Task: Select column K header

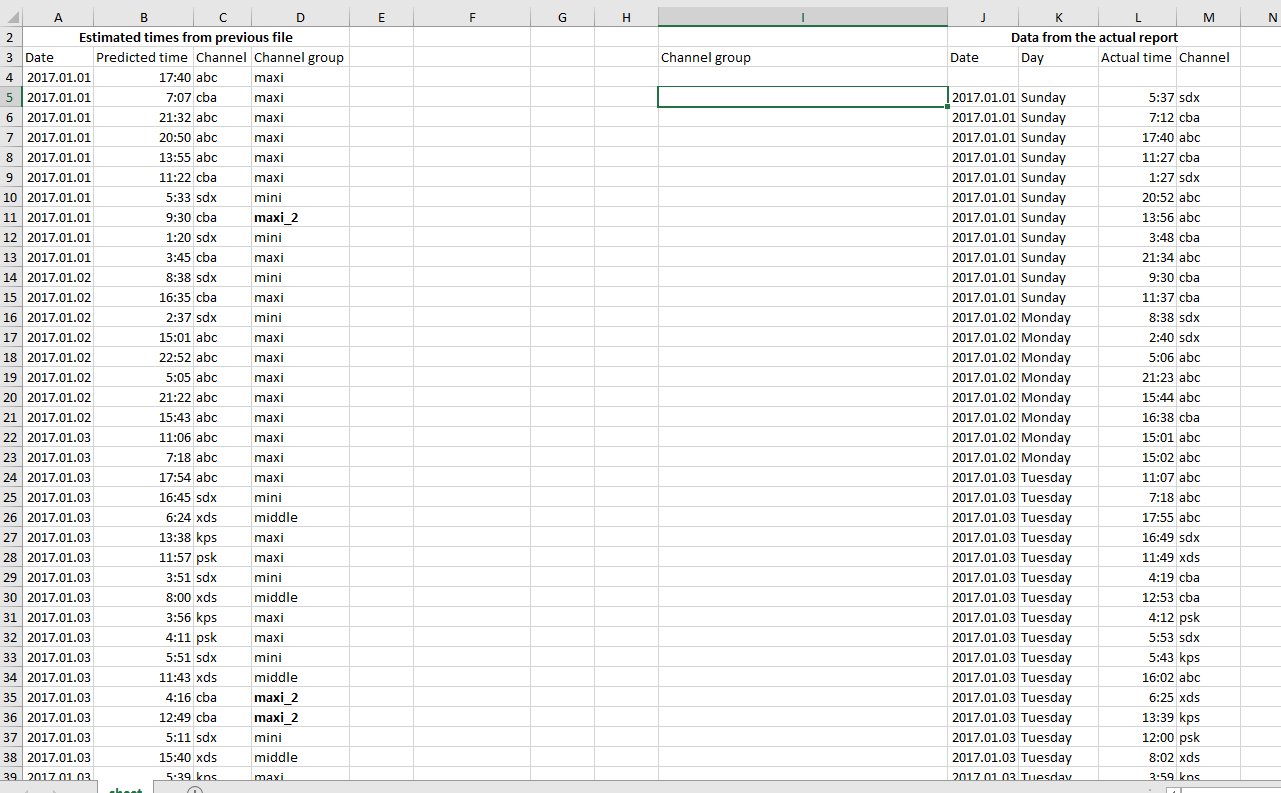Action: coord(1059,17)
